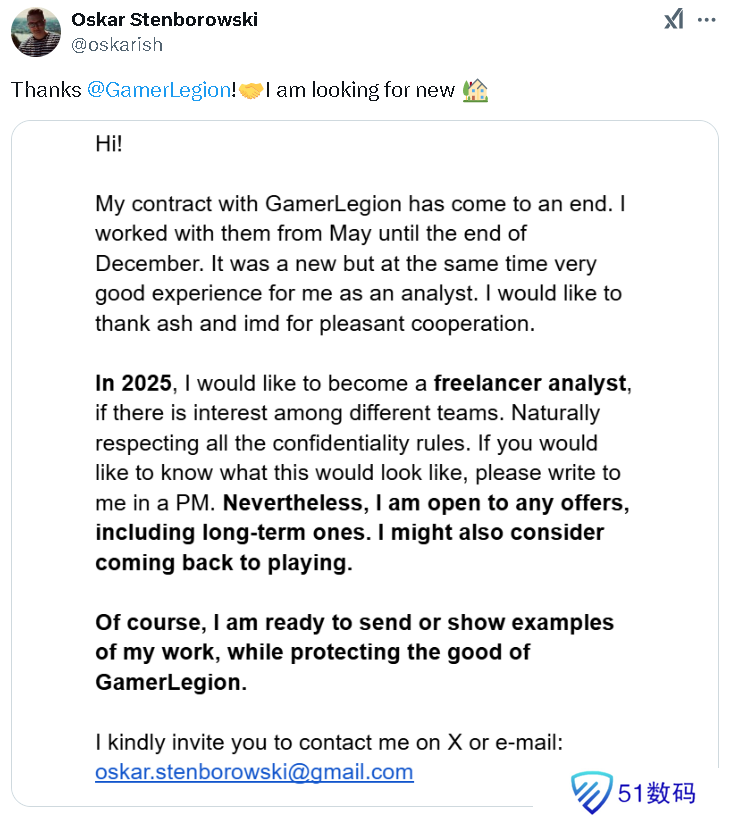Click the "I am looking for new" text
Screen dimensions: 733x818
pos(360,90)
